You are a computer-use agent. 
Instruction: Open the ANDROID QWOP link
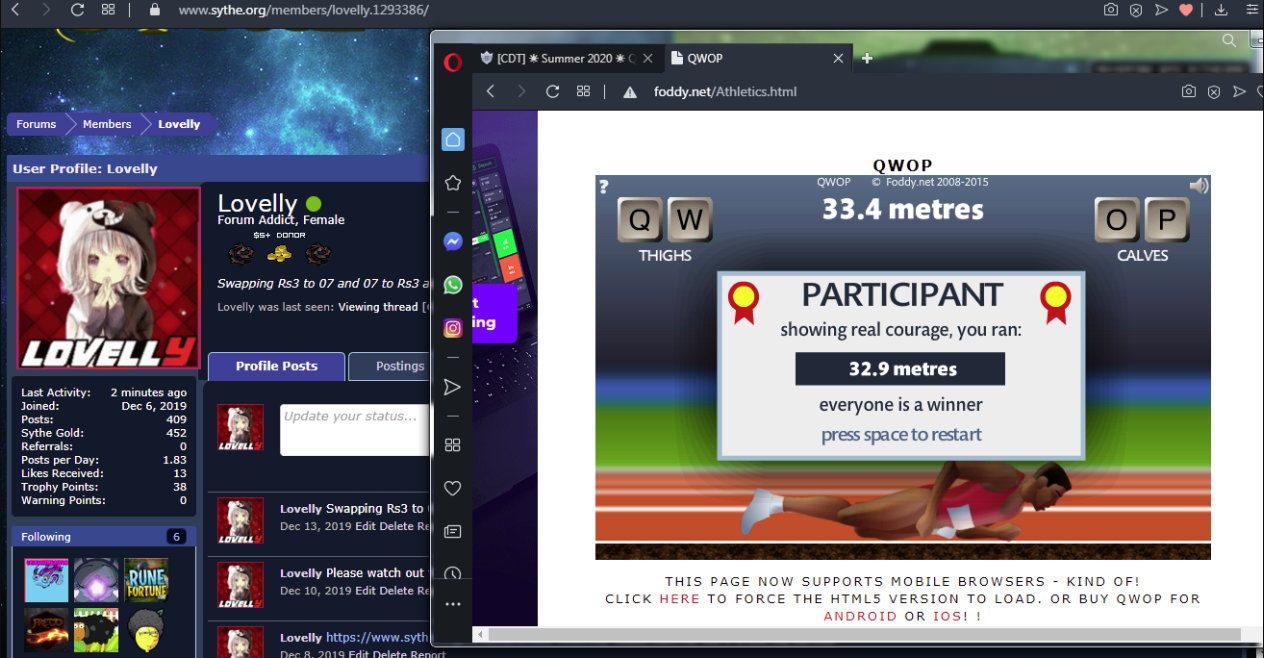860,616
